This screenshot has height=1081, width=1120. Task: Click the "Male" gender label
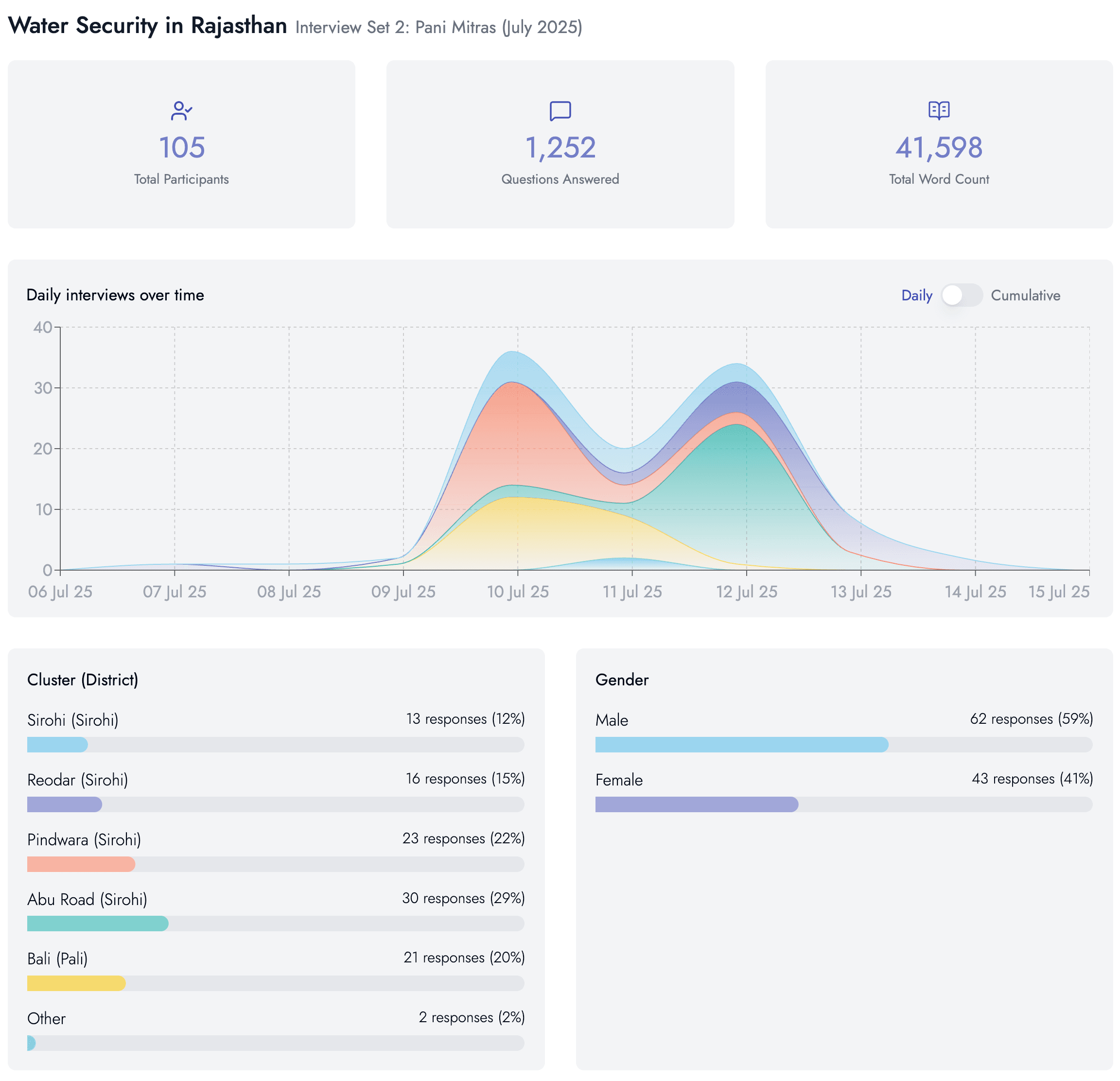[x=612, y=720]
